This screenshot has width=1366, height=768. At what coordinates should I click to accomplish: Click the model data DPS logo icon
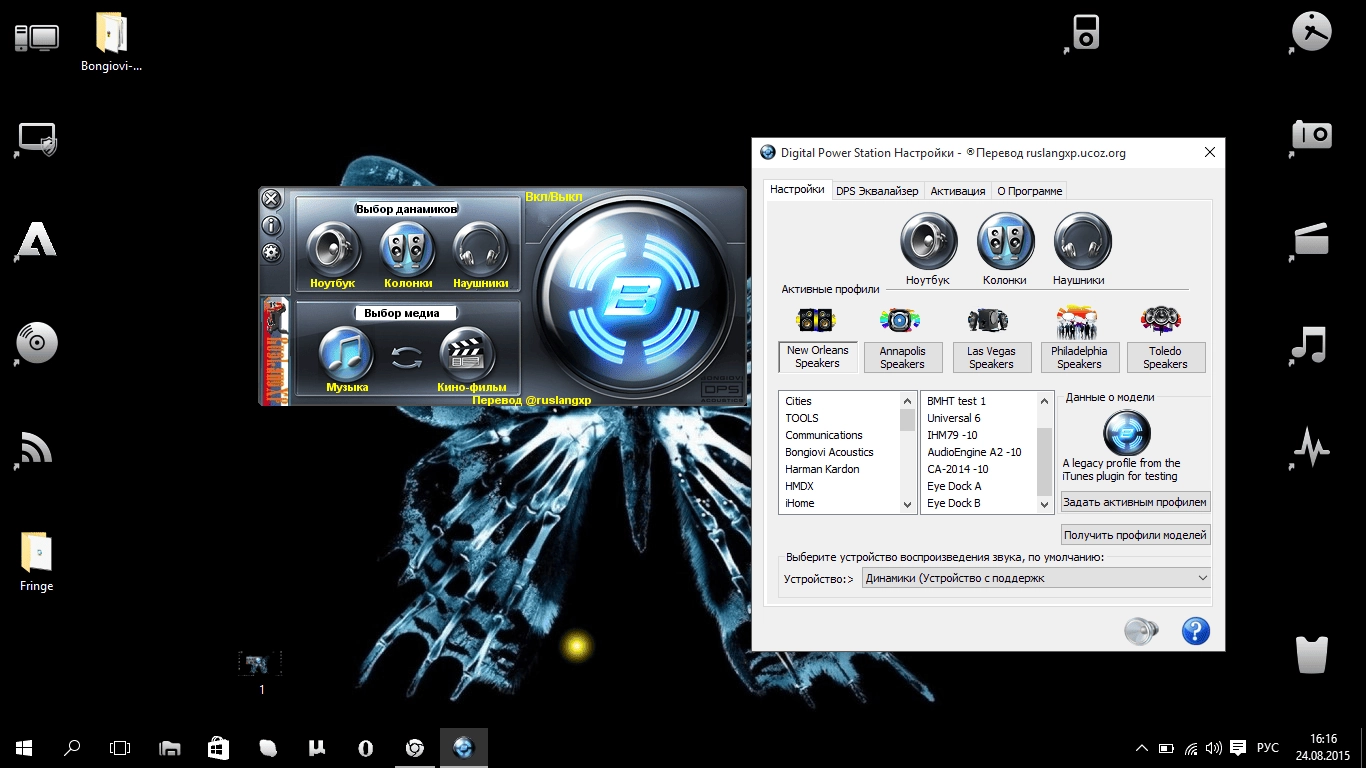coord(1127,433)
